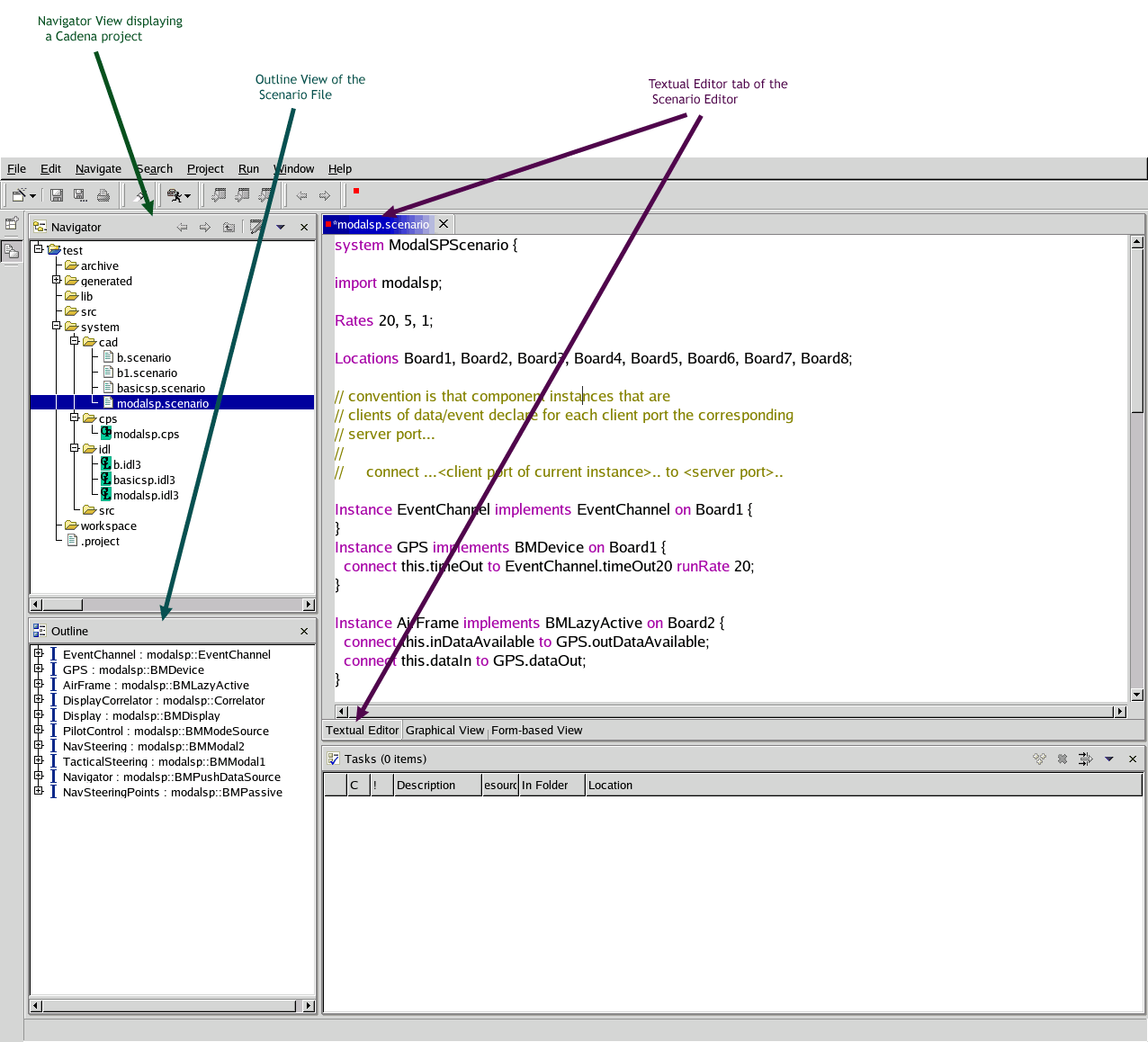Click the Print icon in the toolbar
1148x1042 pixels.
pyautogui.click(x=103, y=195)
